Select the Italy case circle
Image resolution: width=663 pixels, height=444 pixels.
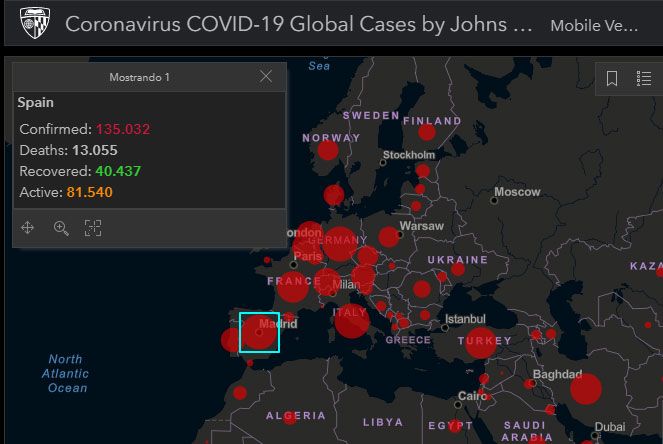351,321
